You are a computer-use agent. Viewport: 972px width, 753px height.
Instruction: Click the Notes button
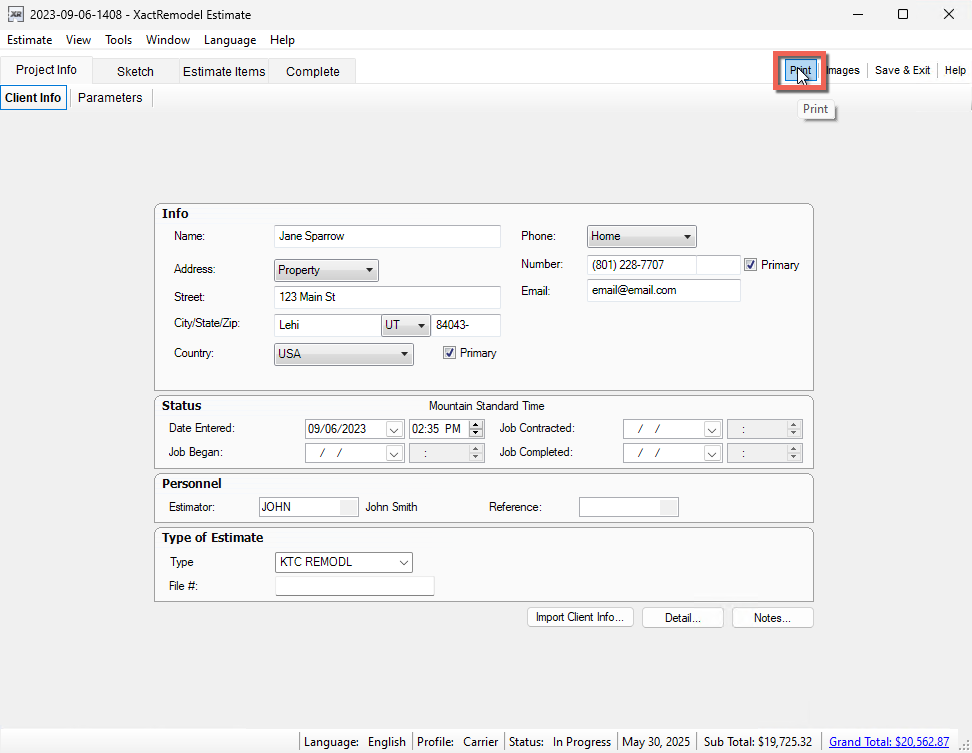tap(772, 618)
